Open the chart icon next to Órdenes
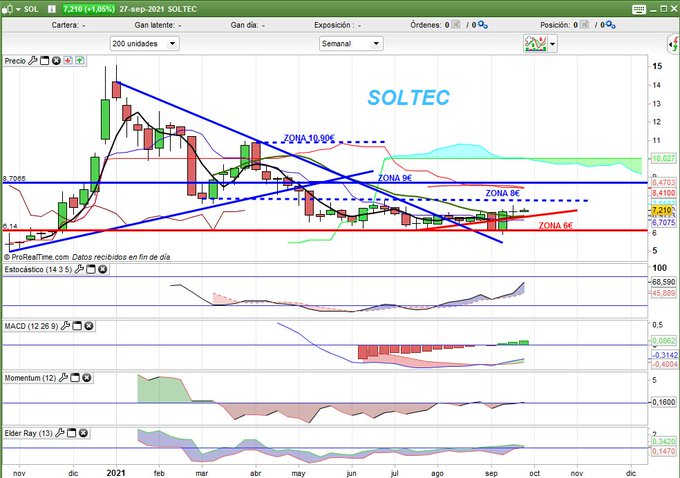680x478 pixels. tap(456, 25)
